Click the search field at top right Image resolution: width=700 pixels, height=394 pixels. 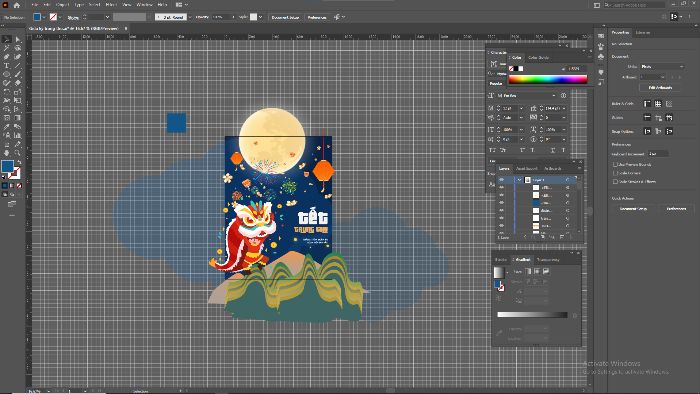(635, 5)
